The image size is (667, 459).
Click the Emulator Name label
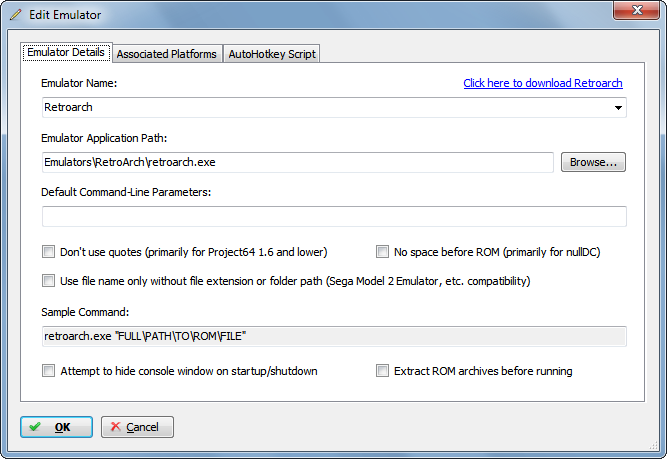79,83
